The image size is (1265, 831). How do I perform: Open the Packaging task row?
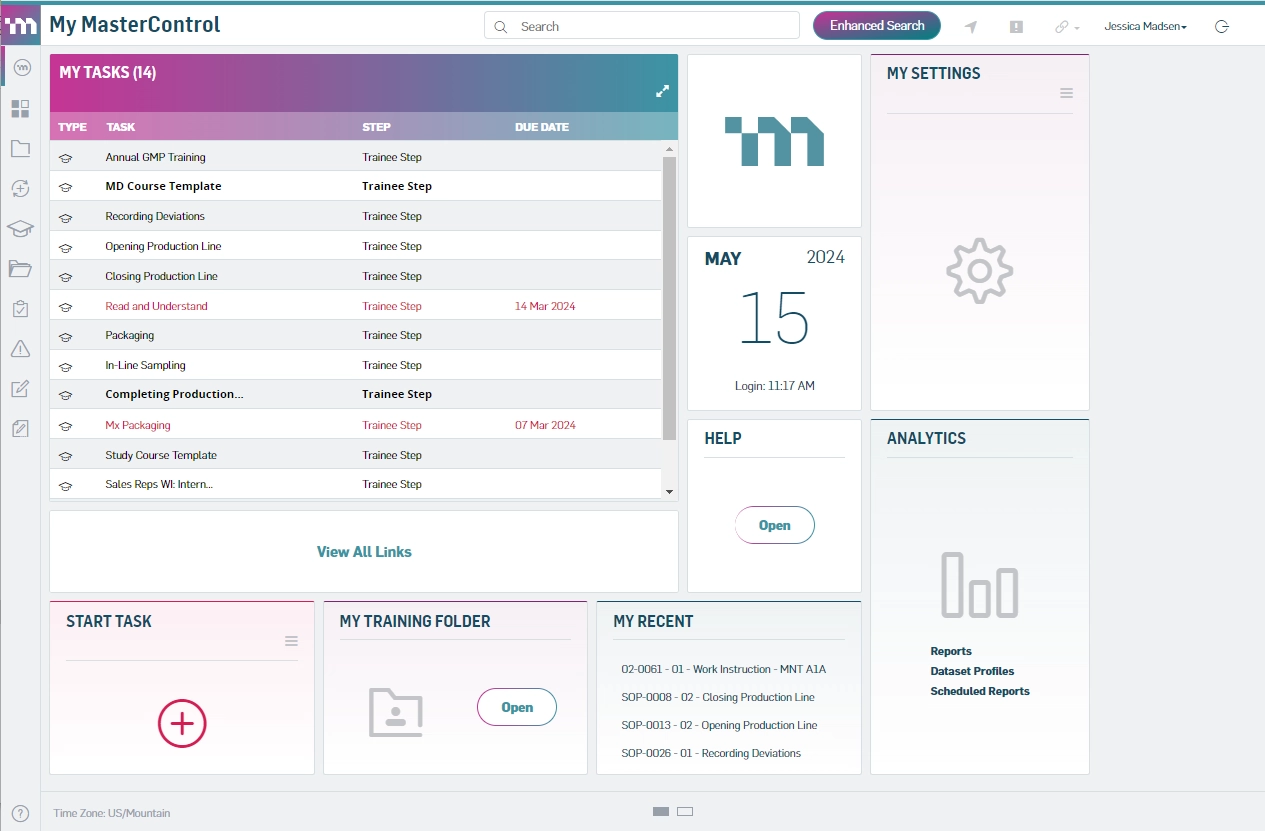[356, 335]
